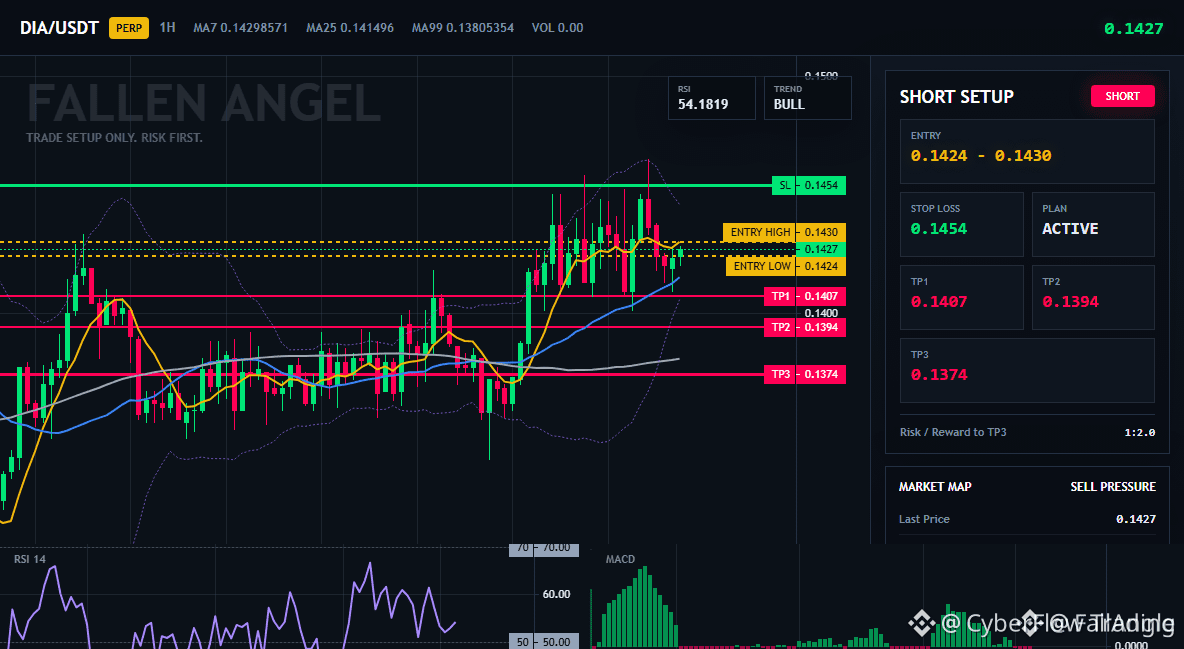Open the RSI 54.1819 info box

[711, 97]
